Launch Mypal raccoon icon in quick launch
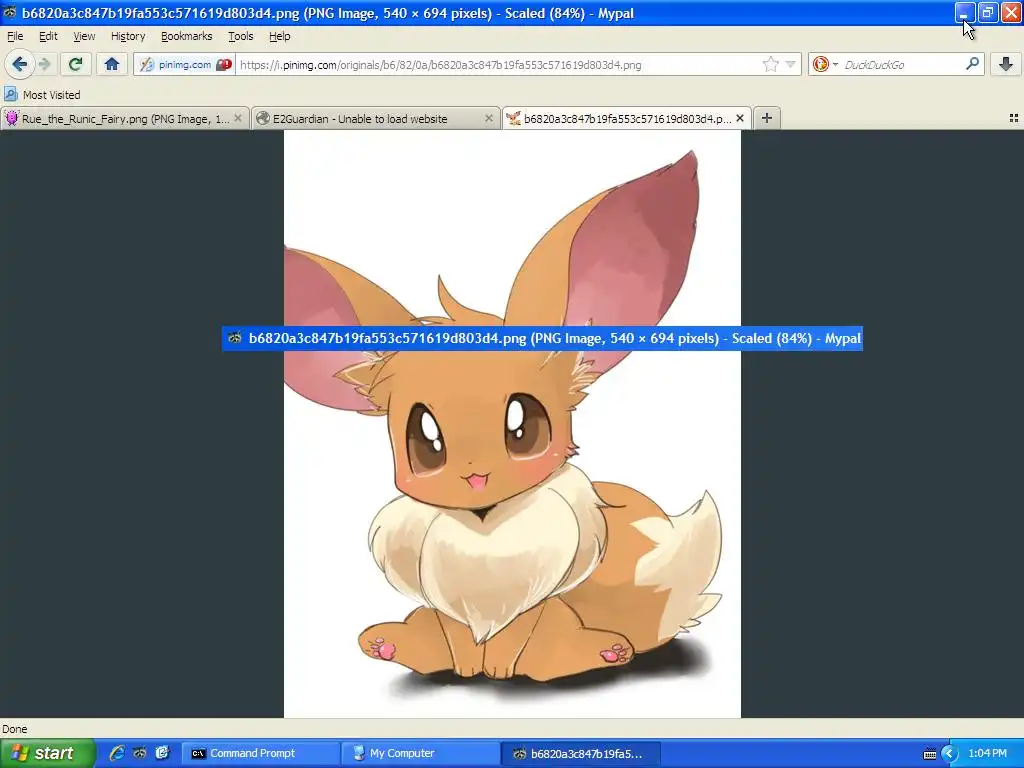1024x768 pixels. pos(139,753)
